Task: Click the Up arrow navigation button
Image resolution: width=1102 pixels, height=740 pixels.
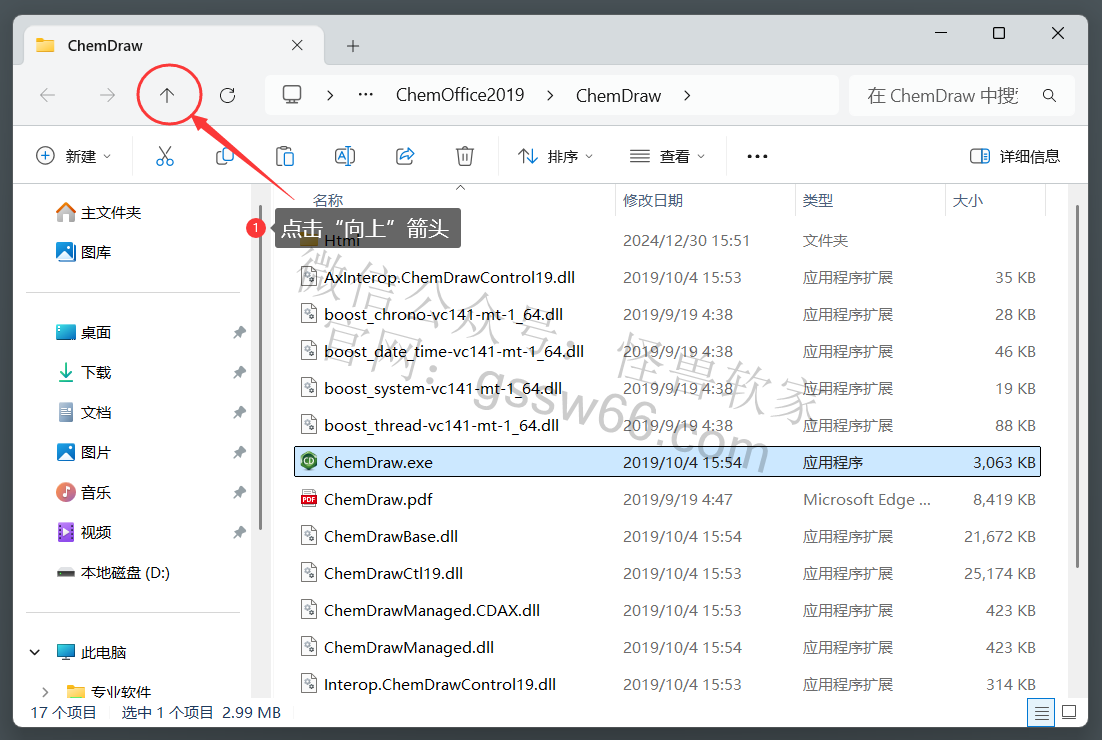Action: pyautogui.click(x=167, y=96)
